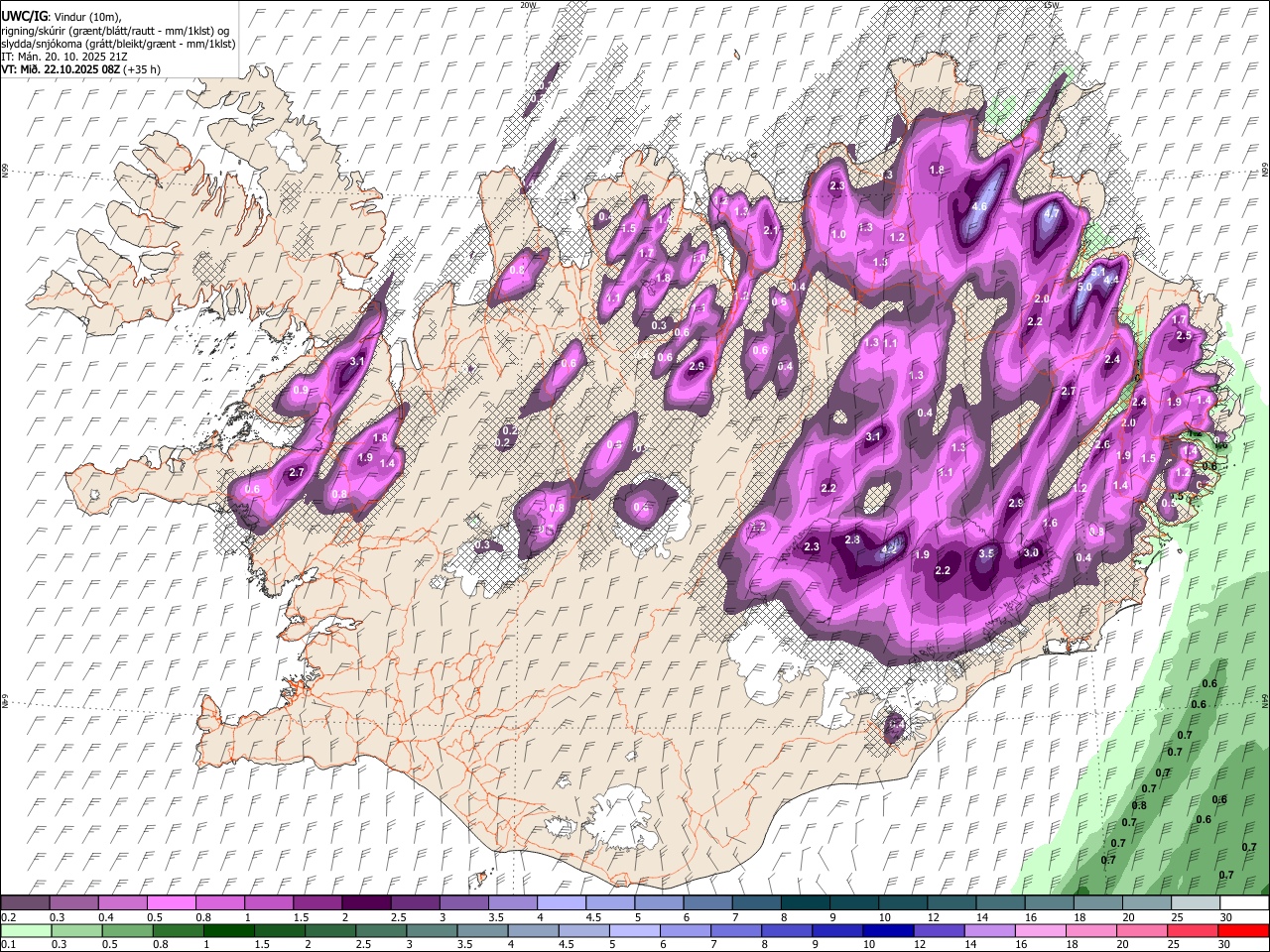
Task: Click the 3.0 snowfall value on the map
Action: coord(1031,552)
